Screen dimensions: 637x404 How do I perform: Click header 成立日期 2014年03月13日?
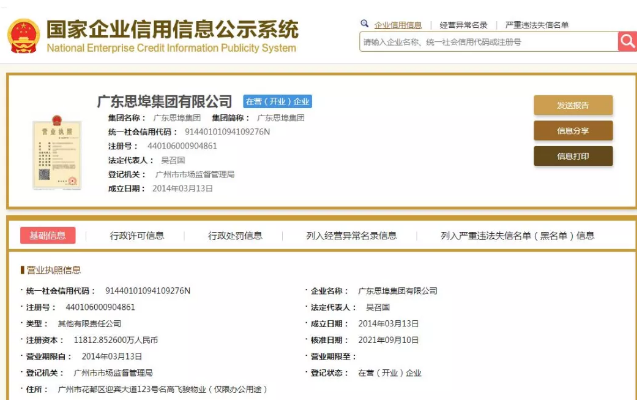click(182, 189)
